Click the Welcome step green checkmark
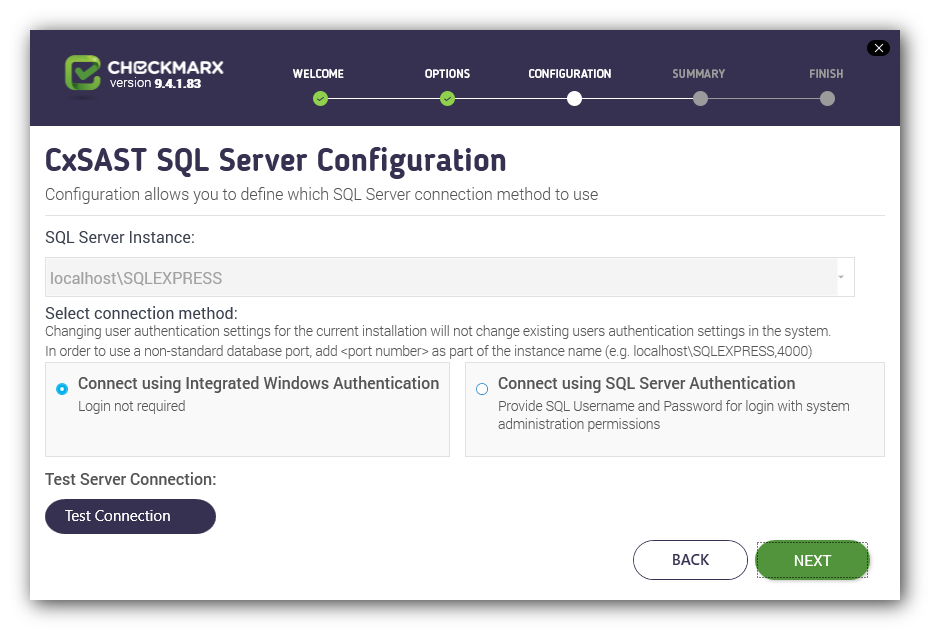Viewport: 930px width, 630px height. 320,98
